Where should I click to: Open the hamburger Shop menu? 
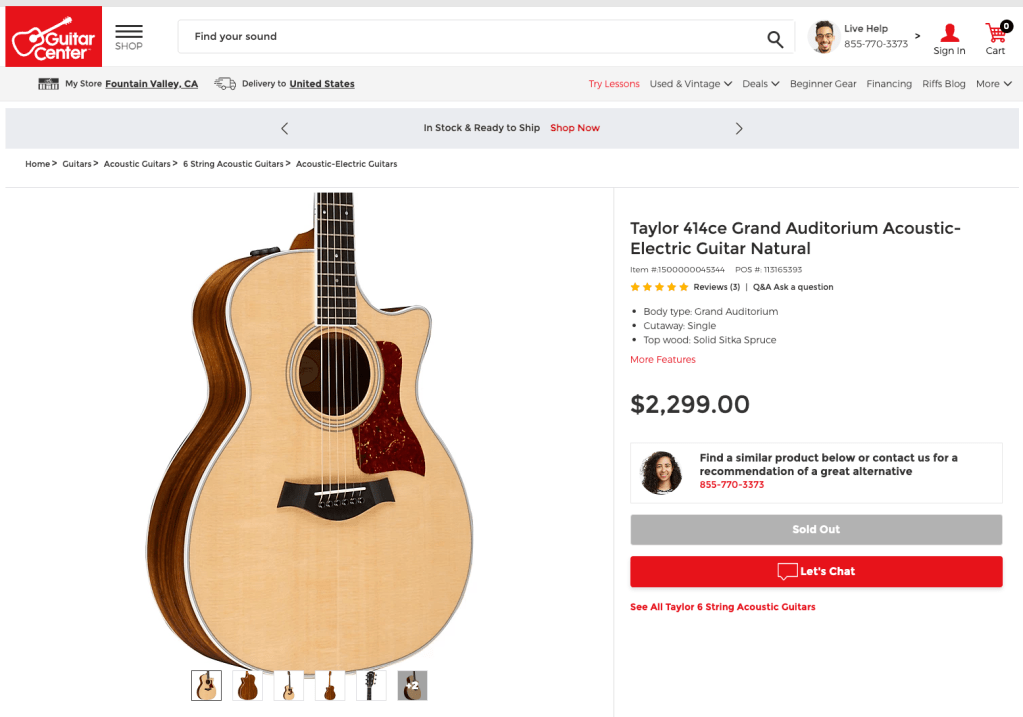pos(129,37)
